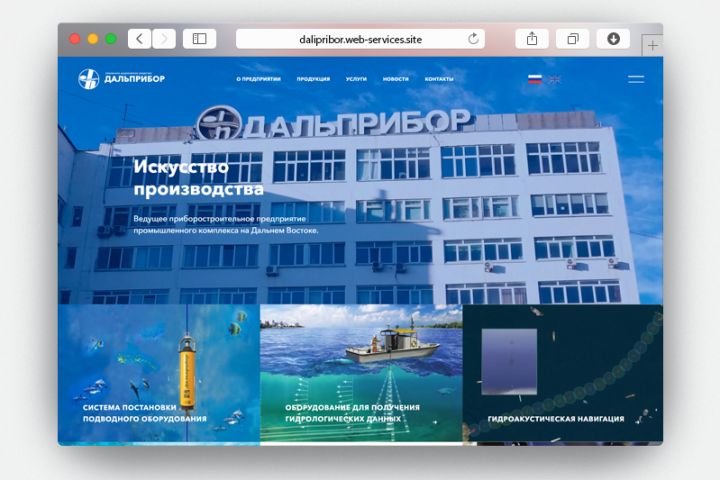Switch language with the Russian flag
This screenshot has height=480, width=720.
[535, 79]
